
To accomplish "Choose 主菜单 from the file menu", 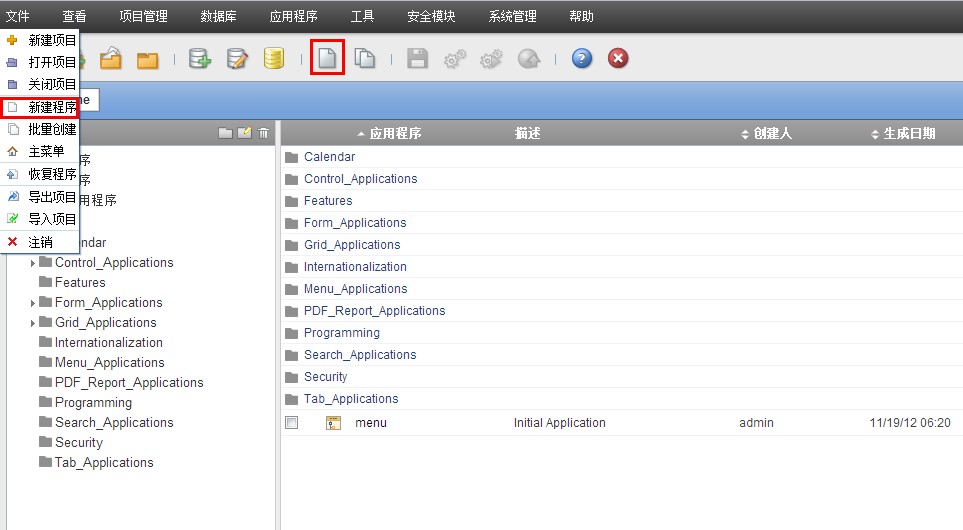I will 39,152.
